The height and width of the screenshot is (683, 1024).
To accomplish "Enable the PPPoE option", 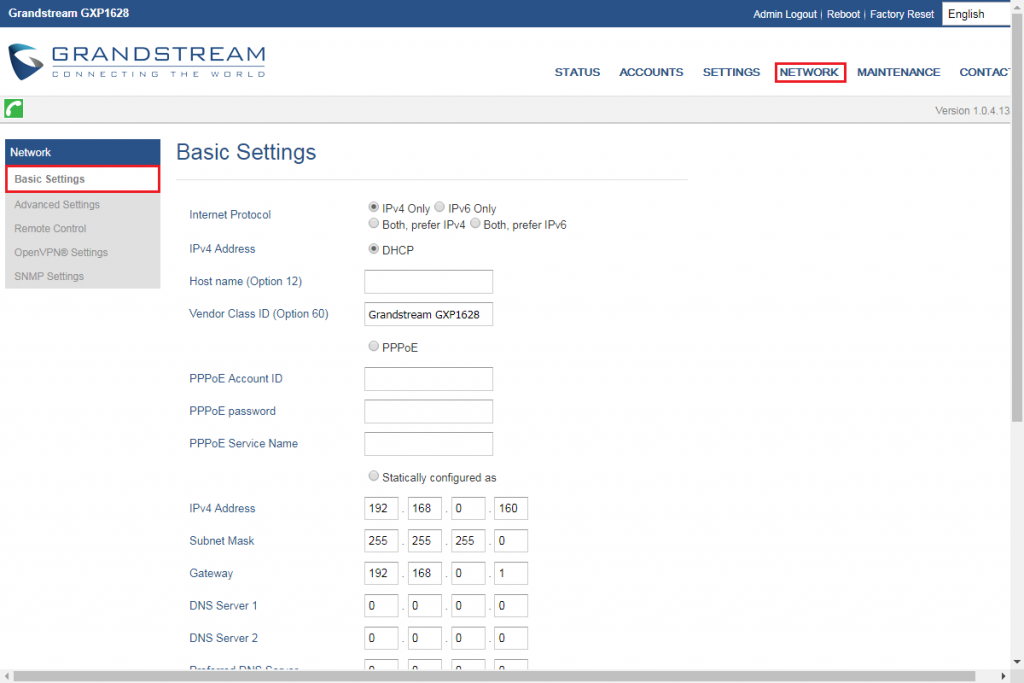I will pyautogui.click(x=374, y=346).
